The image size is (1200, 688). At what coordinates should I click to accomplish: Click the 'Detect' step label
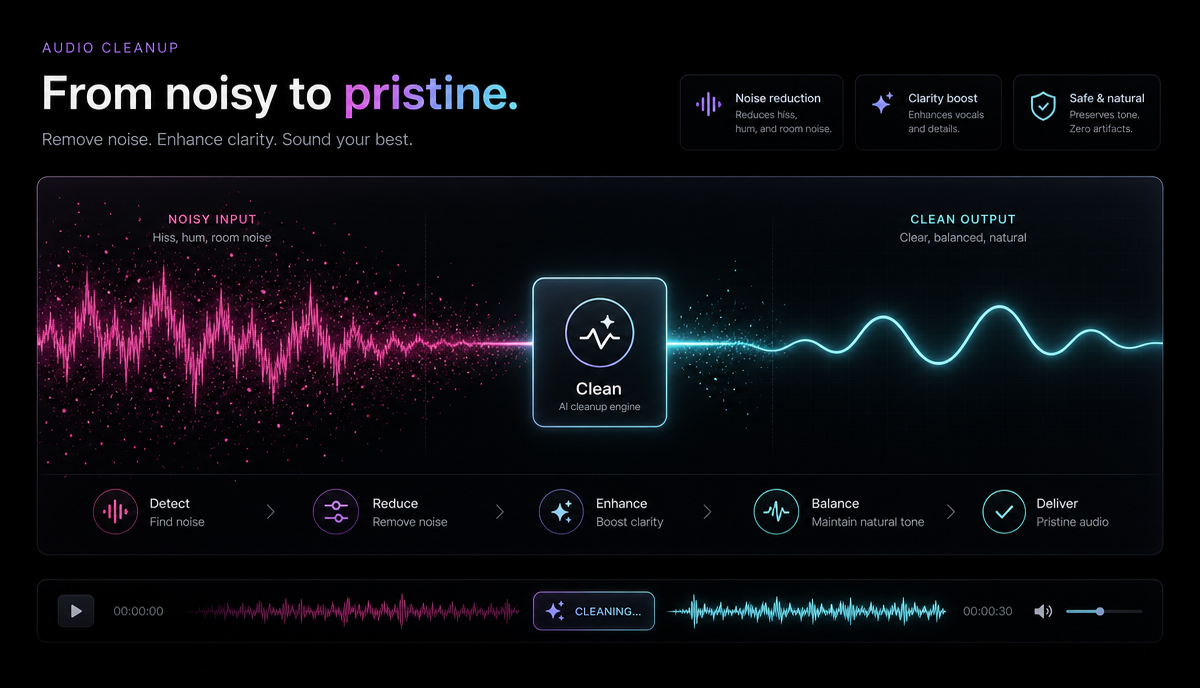coord(169,503)
